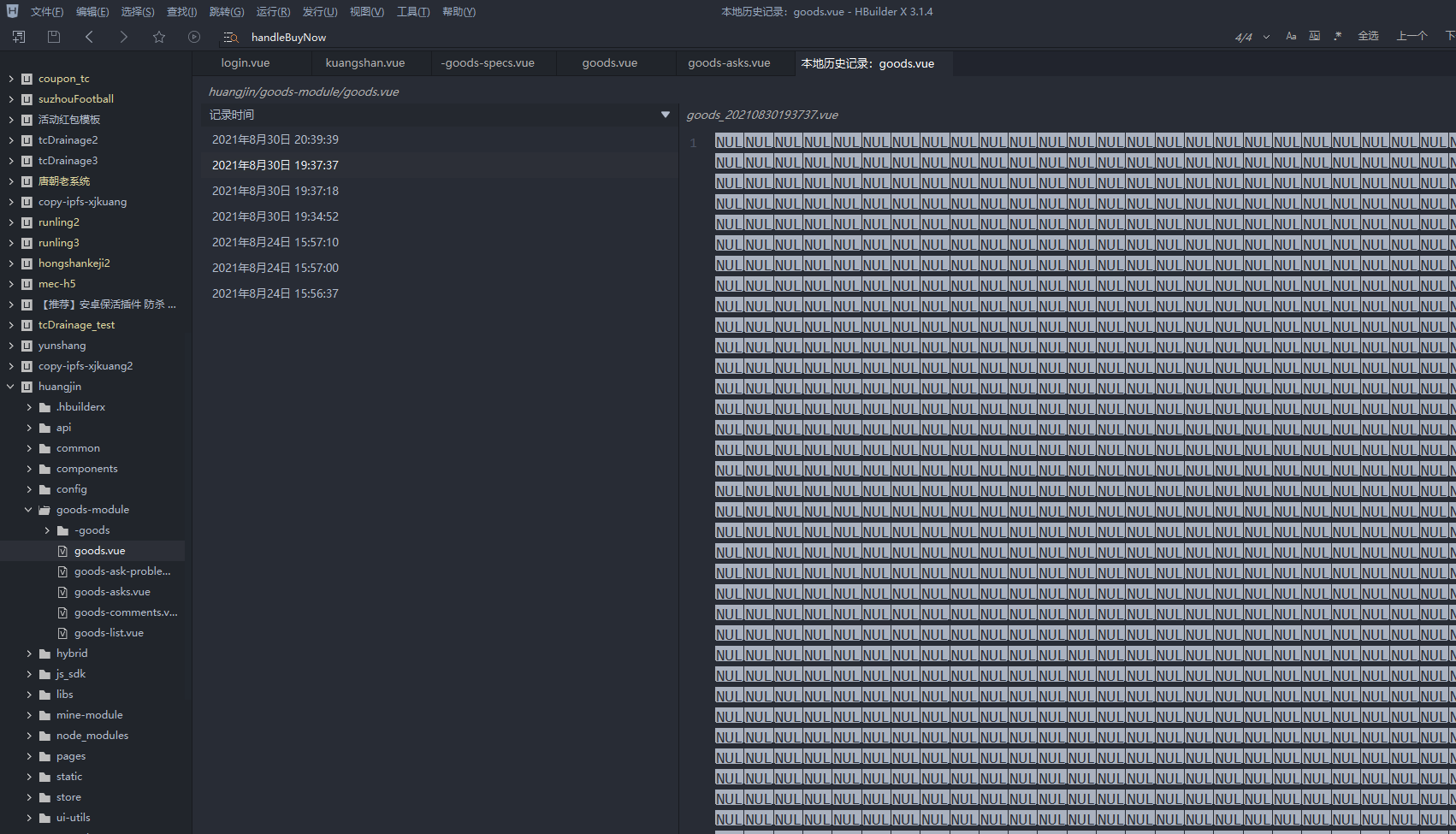The height and width of the screenshot is (834, 1456).
Task: Click the HBuilder X logo icon
Action: tap(12, 11)
